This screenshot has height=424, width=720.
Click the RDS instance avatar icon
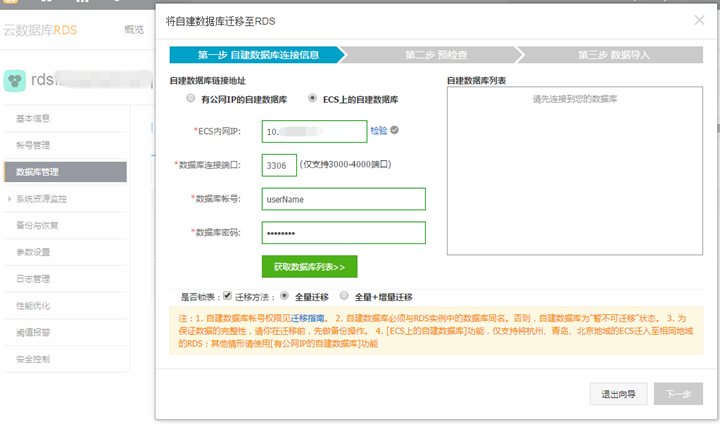pos(15,81)
